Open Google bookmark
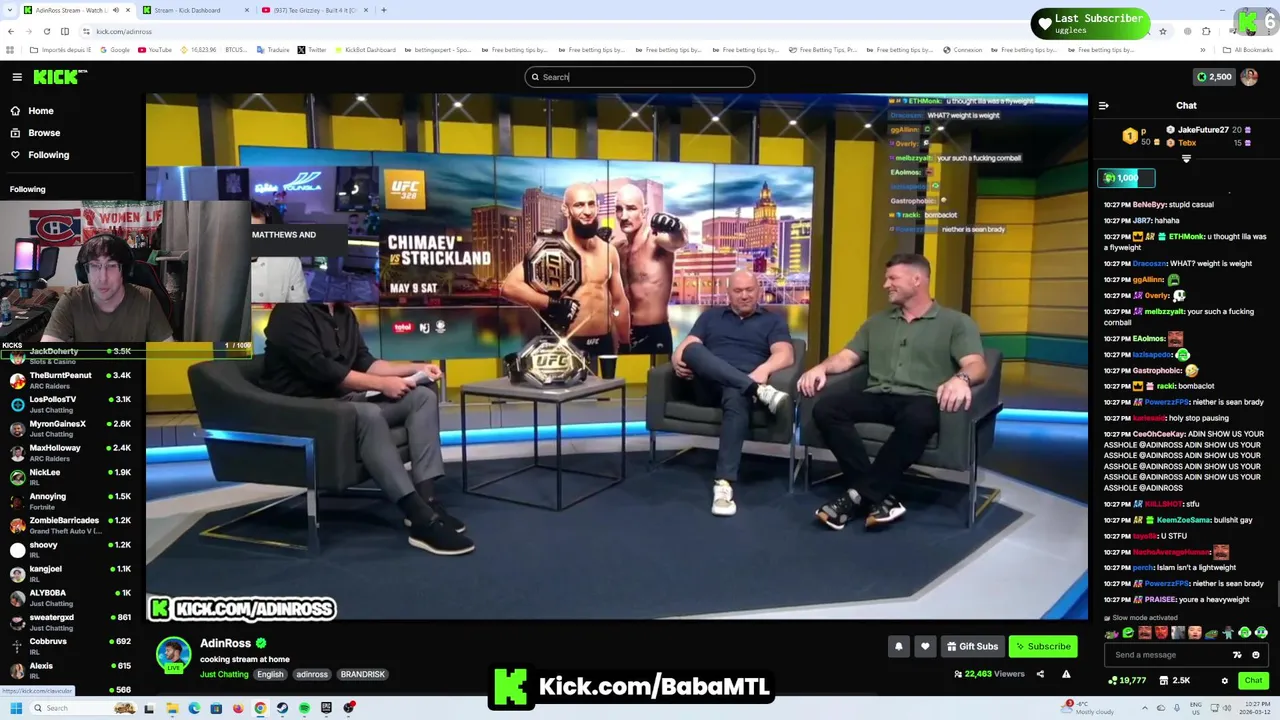This screenshot has width=1280, height=720. (x=114, y=50)
